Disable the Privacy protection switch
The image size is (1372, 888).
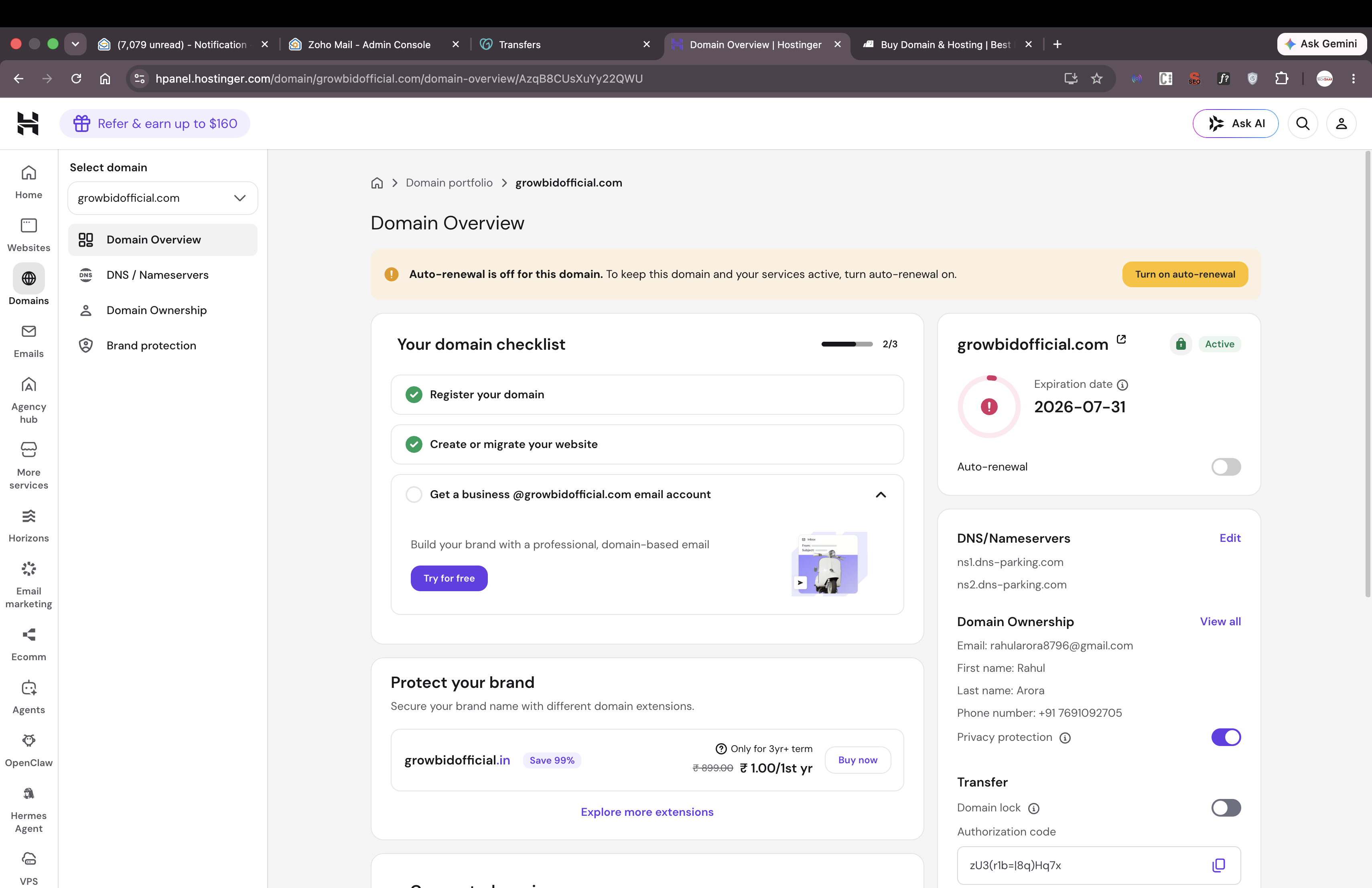(x=1226, y=737)
